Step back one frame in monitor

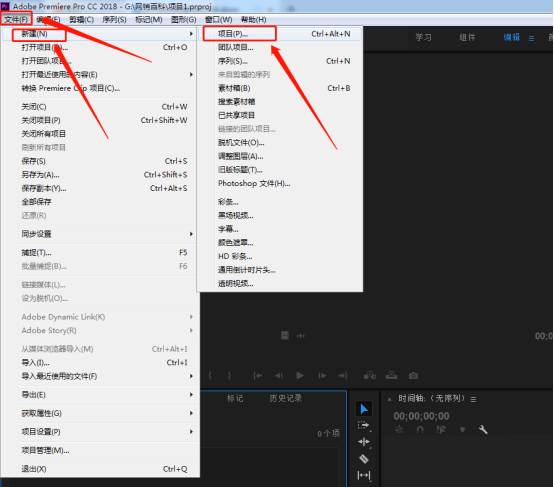pyautogui.click(x=279, y=375)
